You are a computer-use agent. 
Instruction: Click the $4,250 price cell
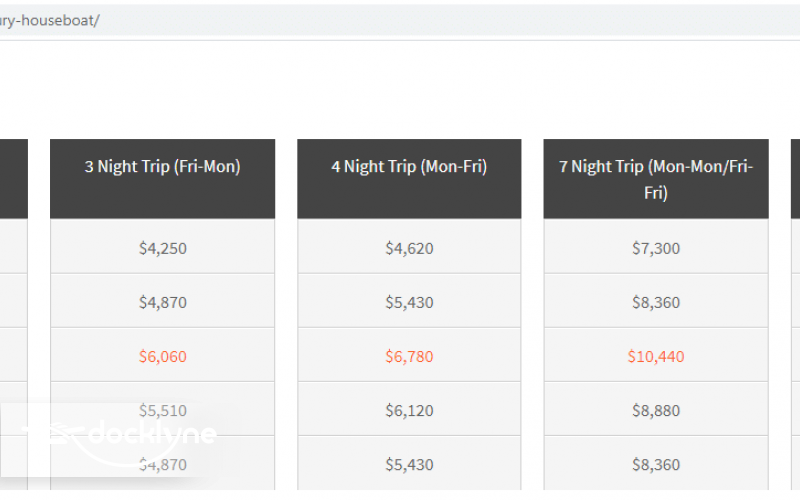(x=162, y=248)
